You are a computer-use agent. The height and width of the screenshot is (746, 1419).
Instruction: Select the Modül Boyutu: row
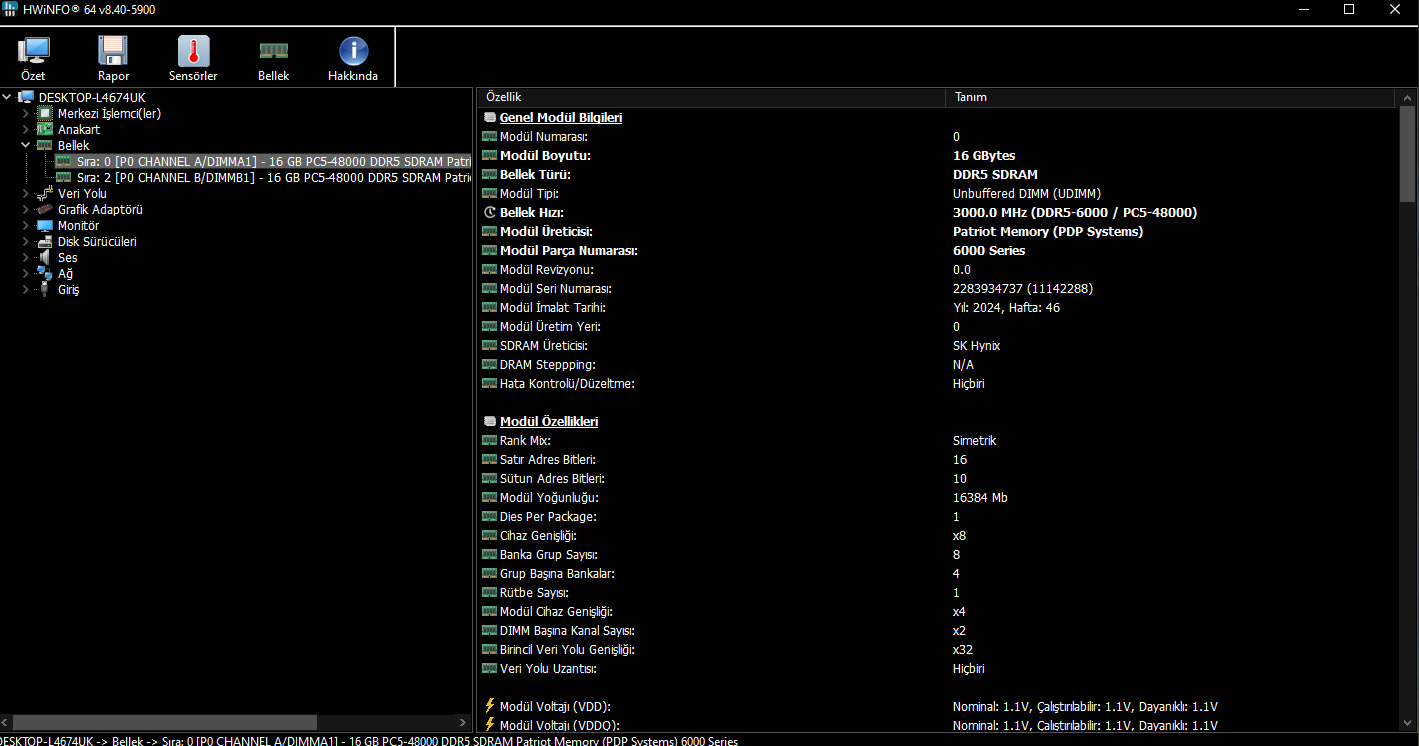940,156
